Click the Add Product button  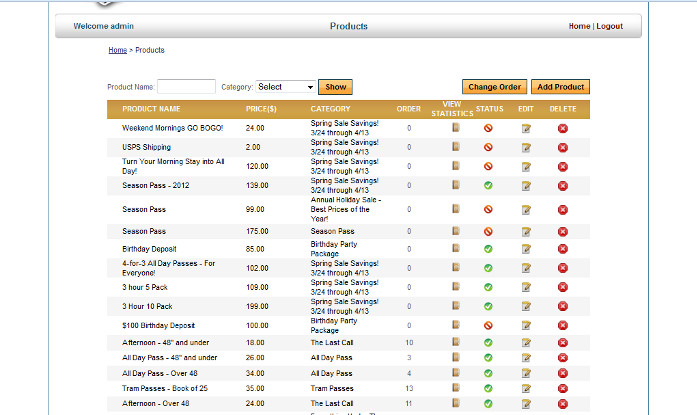coord(560,87)
